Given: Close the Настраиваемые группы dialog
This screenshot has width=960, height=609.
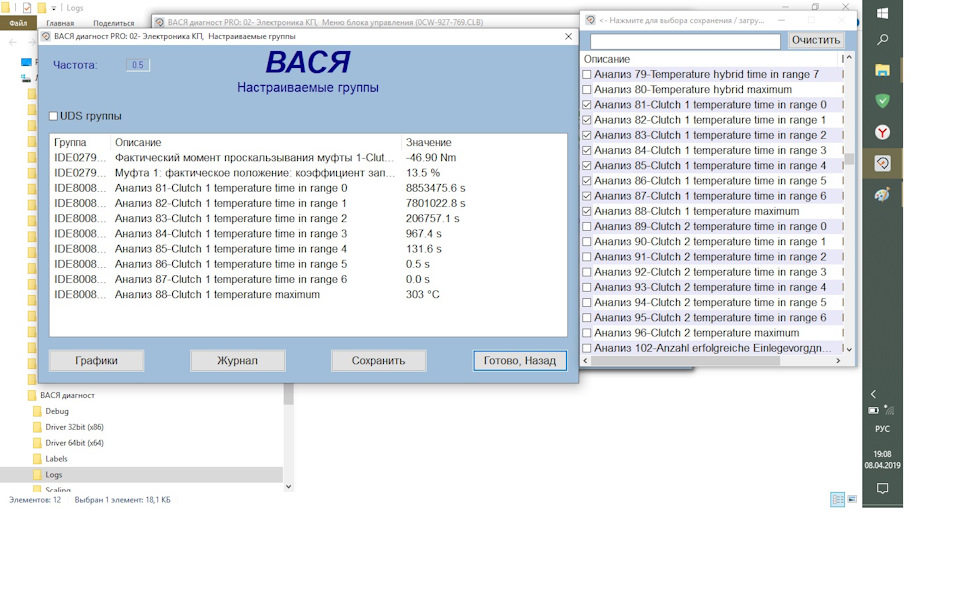Looking at the screenshot, I should (568, 37).
